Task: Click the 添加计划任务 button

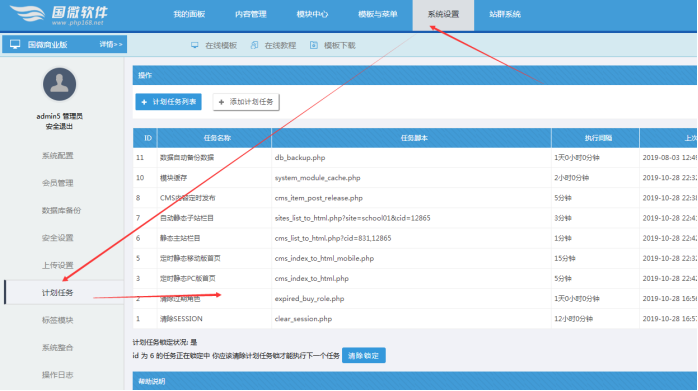Action: 246,102
